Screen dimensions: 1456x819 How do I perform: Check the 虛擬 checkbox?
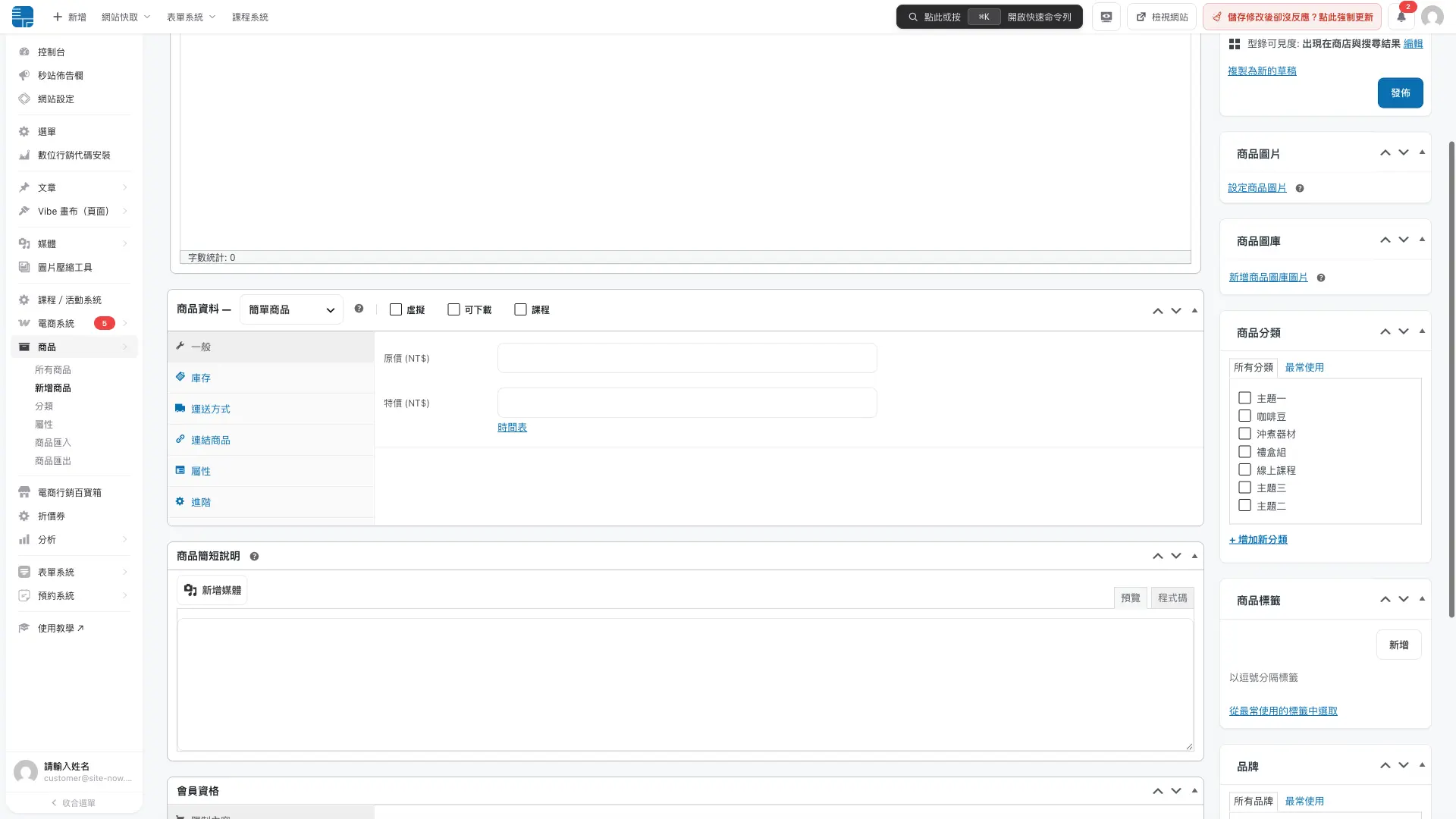point(395,309)
